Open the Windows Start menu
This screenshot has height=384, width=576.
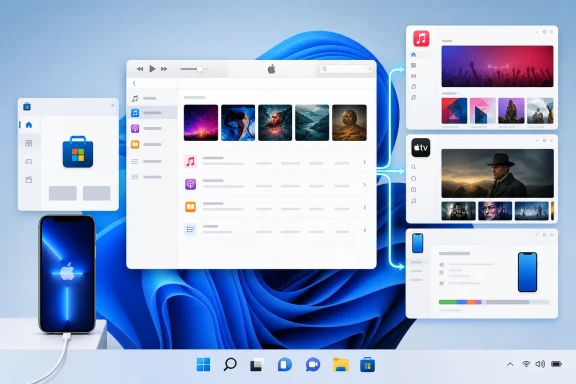(x=203, y=365)
